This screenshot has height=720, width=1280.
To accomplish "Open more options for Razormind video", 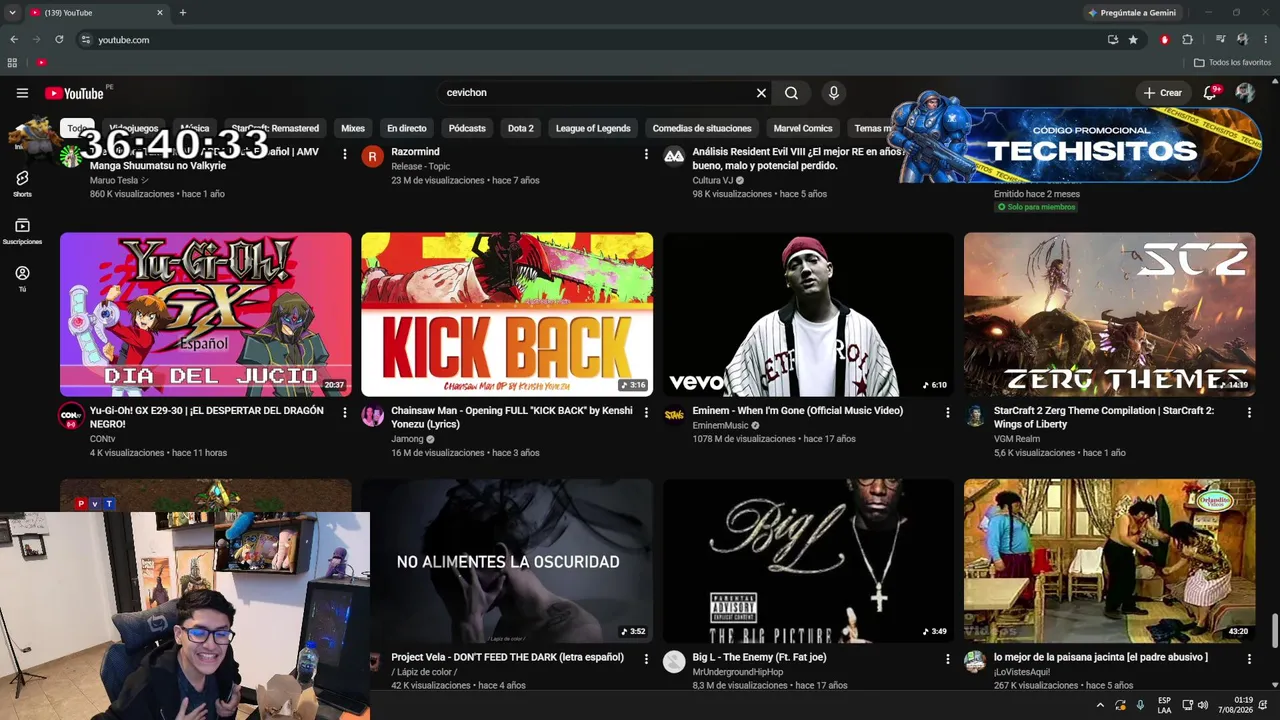I will click(646, 154).
